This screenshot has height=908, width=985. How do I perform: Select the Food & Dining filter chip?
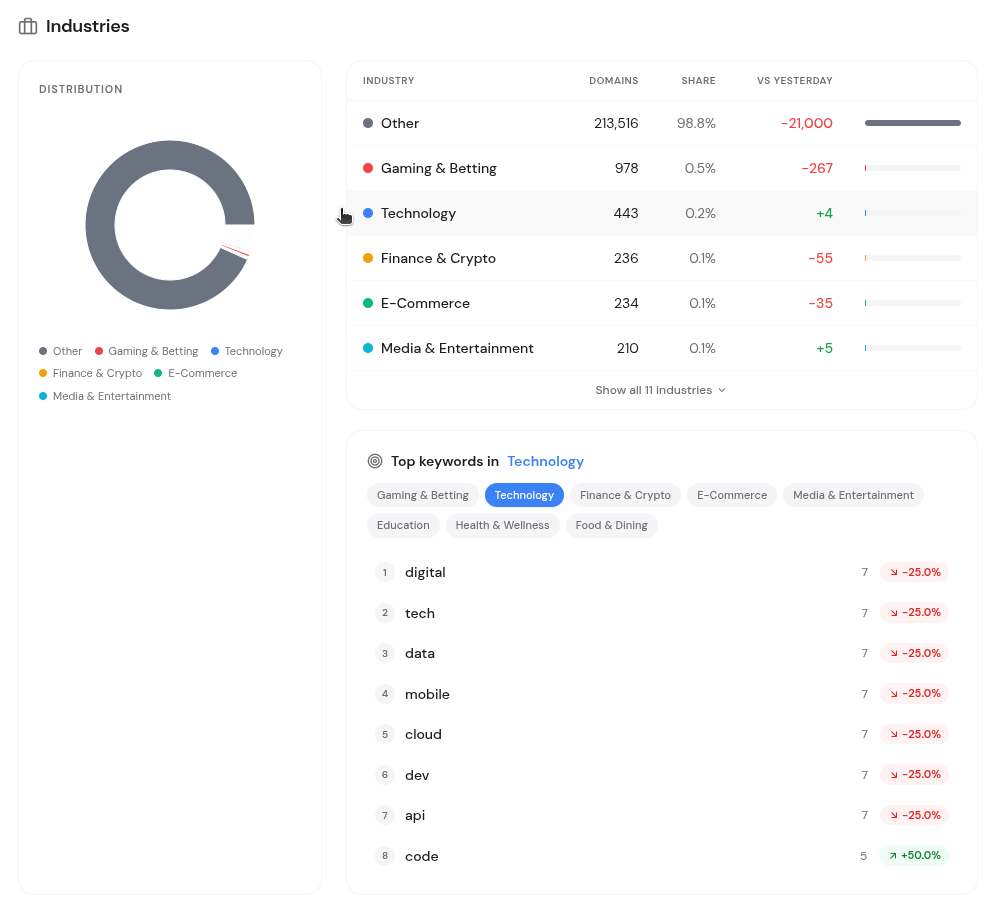point(611,525)
